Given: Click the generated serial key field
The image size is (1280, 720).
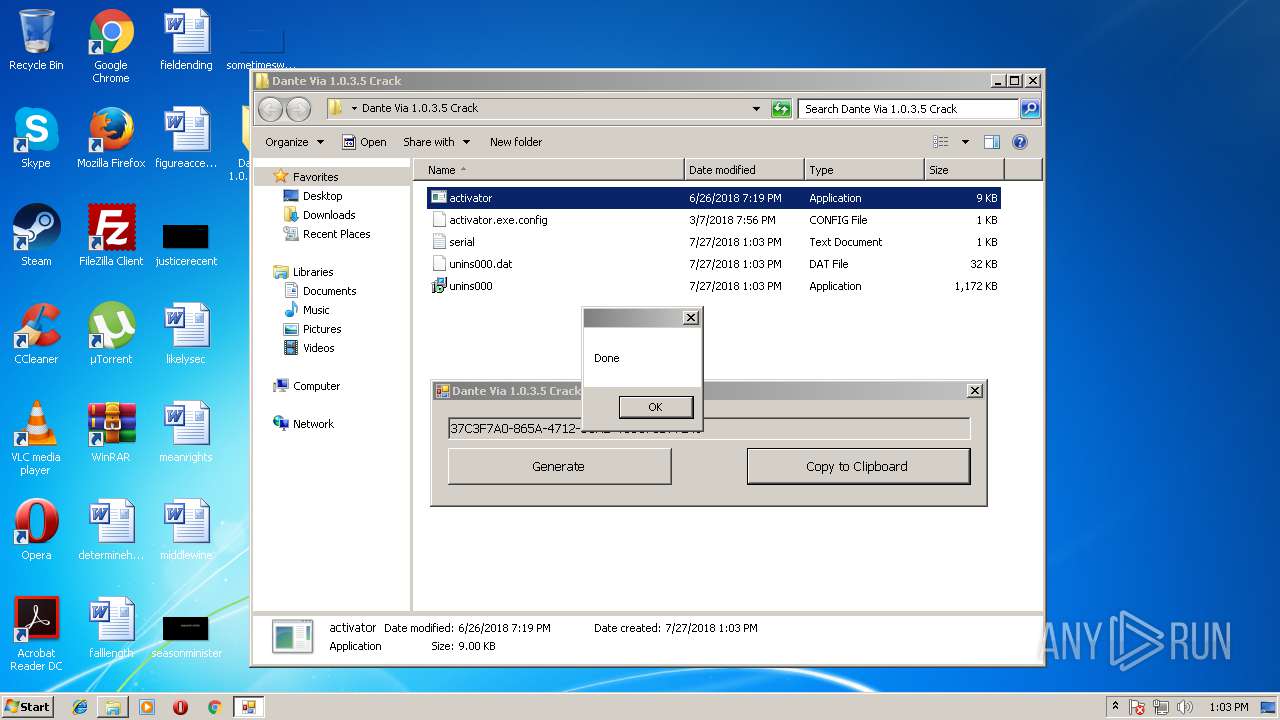Looking at the screenshot, I should coord(709,428).
